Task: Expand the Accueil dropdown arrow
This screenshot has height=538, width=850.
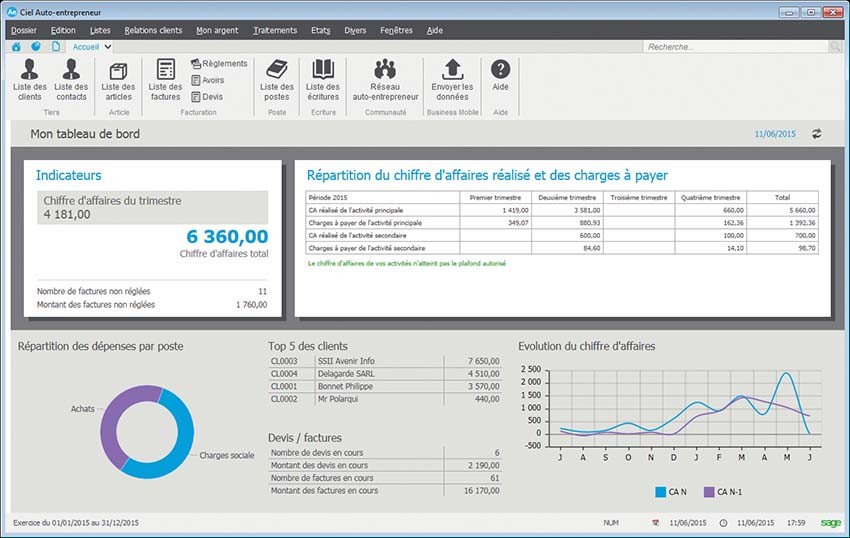Action: coord(107,47)
